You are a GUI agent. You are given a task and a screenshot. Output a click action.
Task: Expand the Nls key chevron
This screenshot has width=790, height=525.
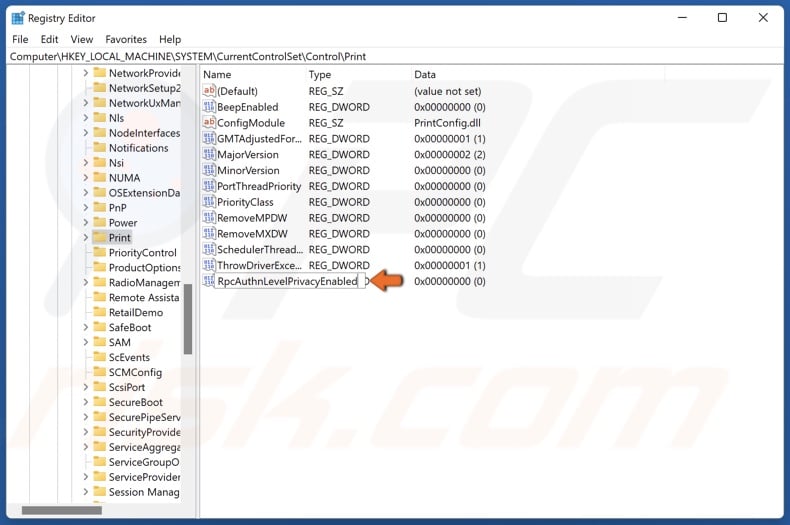(86, 118)
